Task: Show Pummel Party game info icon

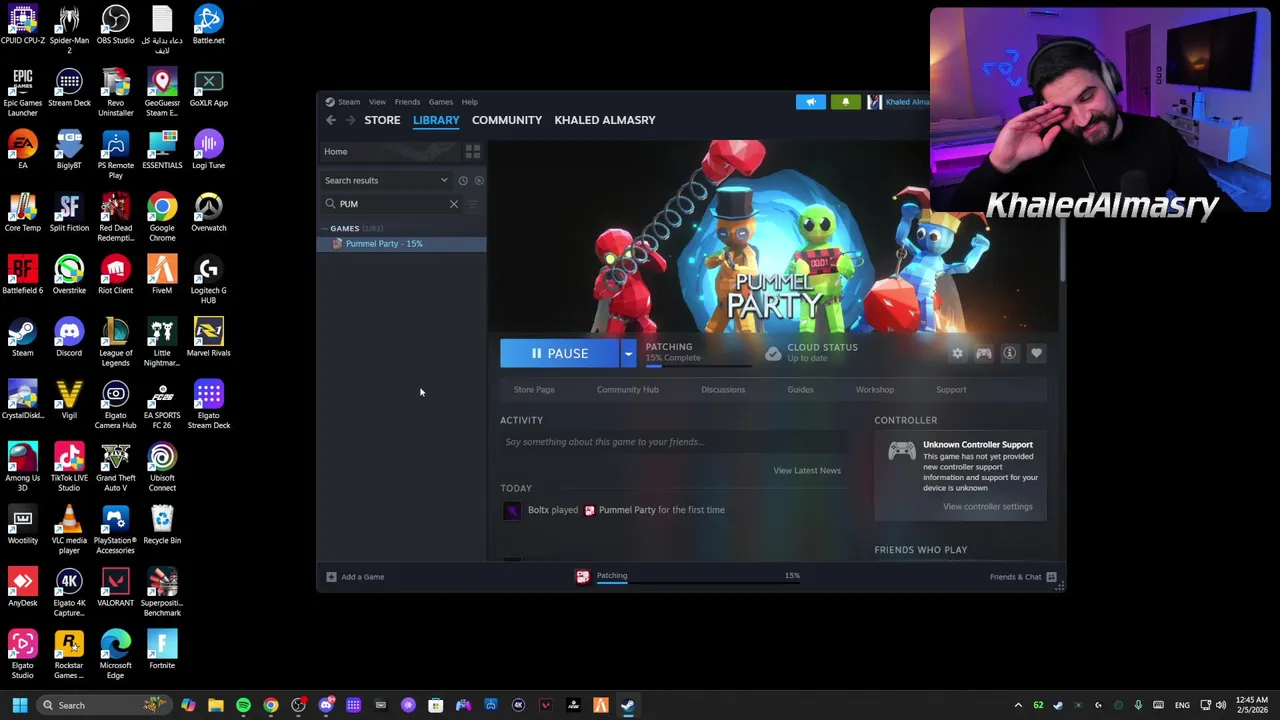Action: coord(1010,353)
